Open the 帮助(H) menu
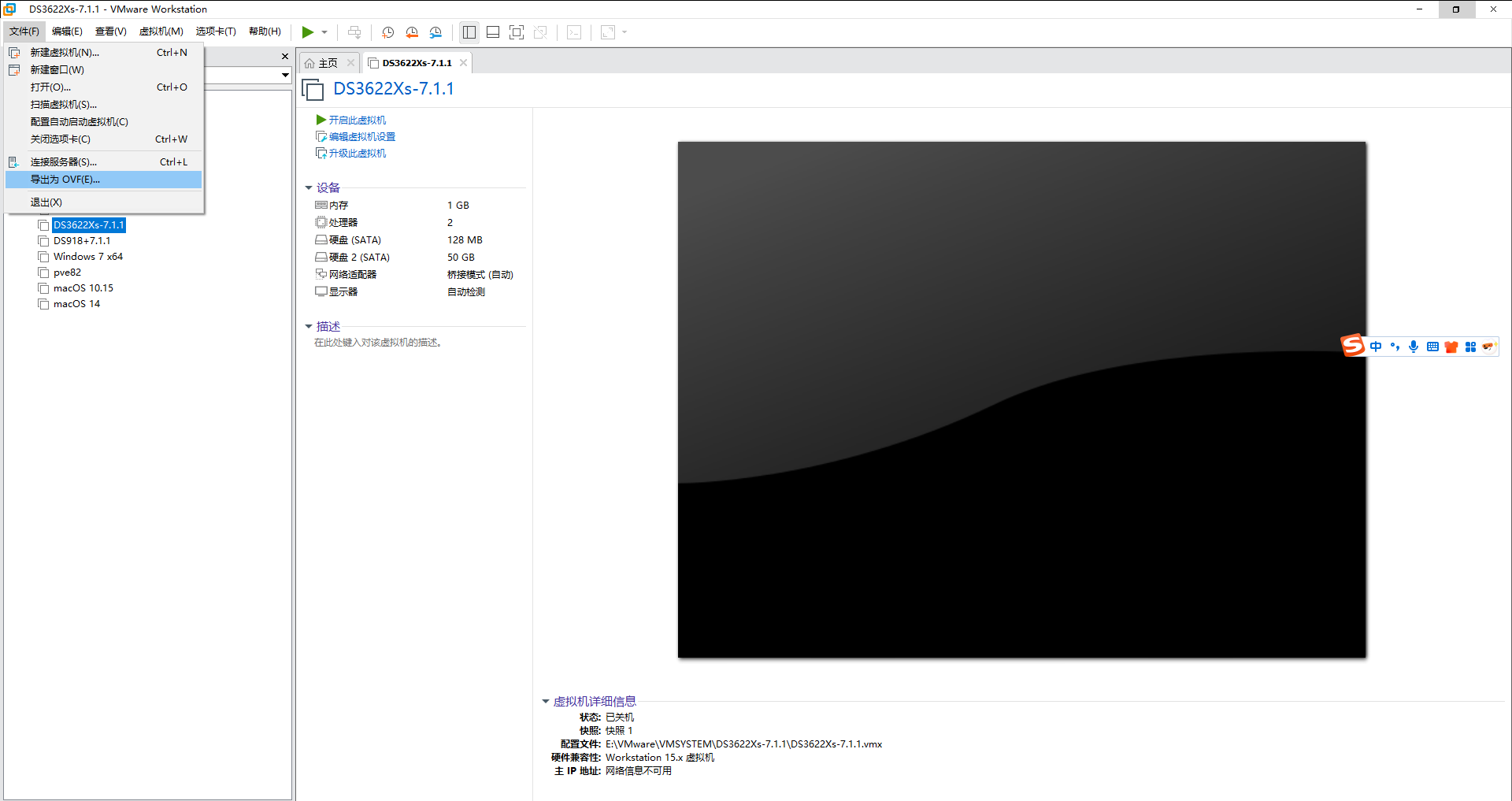 click(x=265, y=32)
